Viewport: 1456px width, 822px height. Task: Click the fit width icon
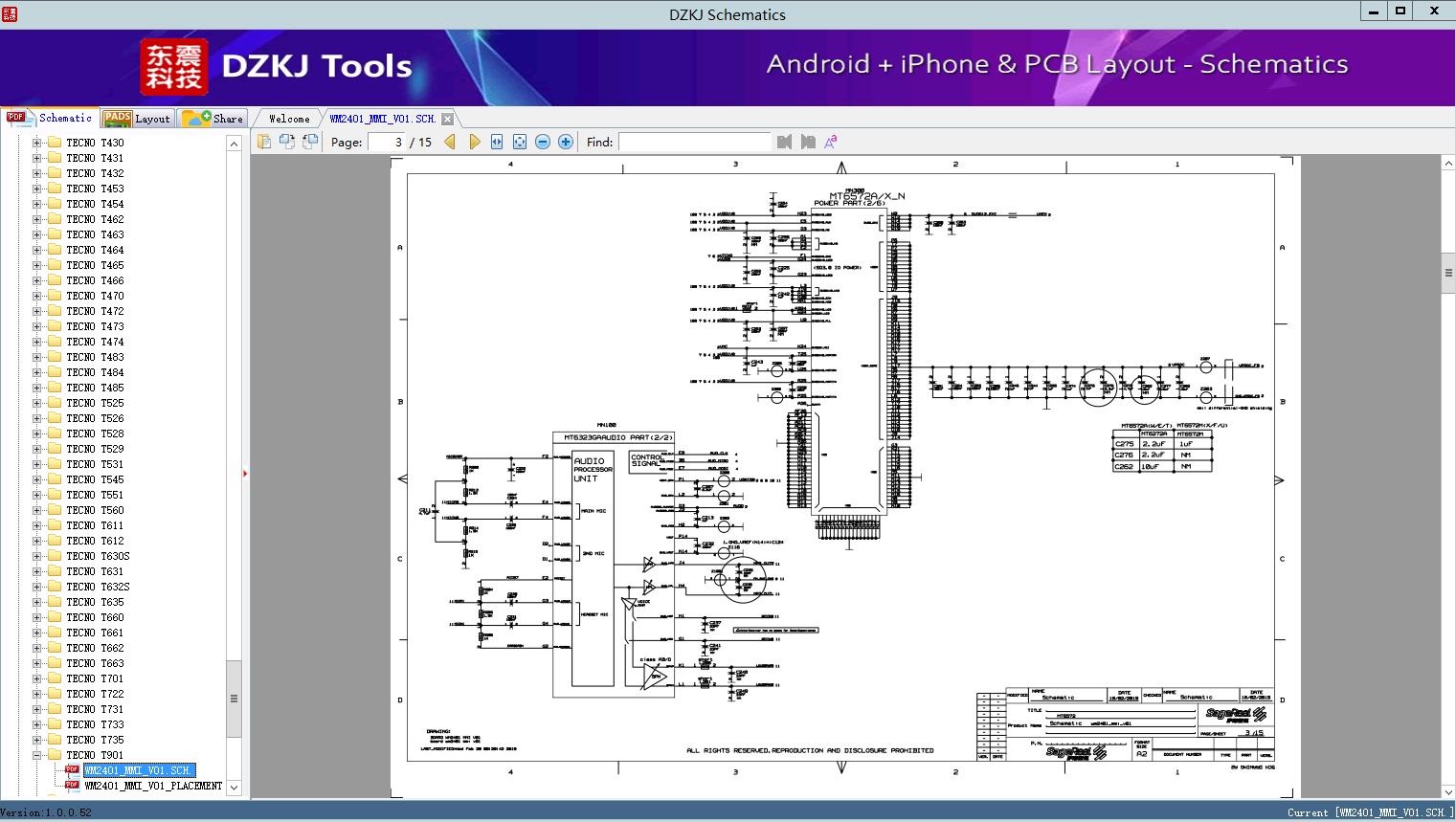coord(497,142)
